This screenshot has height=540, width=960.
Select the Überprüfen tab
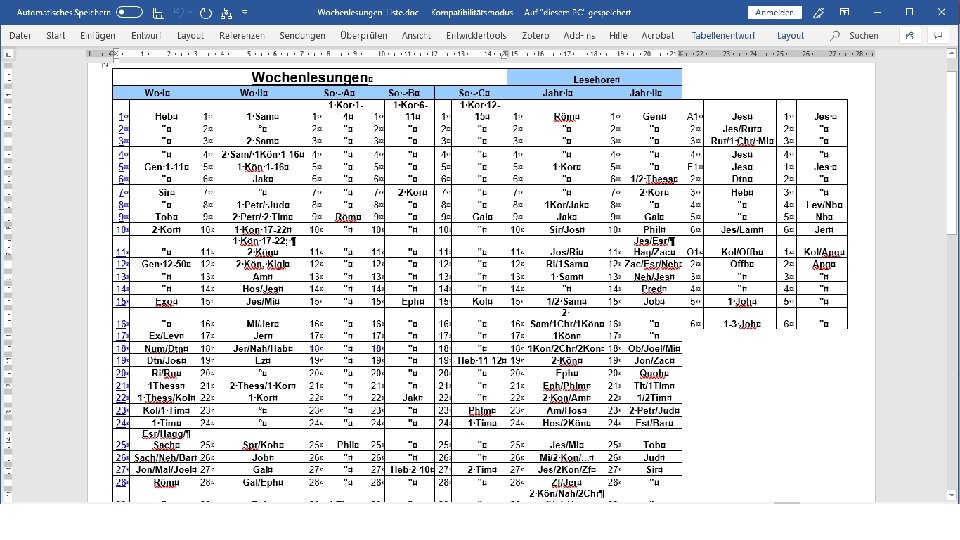[x=364, y=36]
